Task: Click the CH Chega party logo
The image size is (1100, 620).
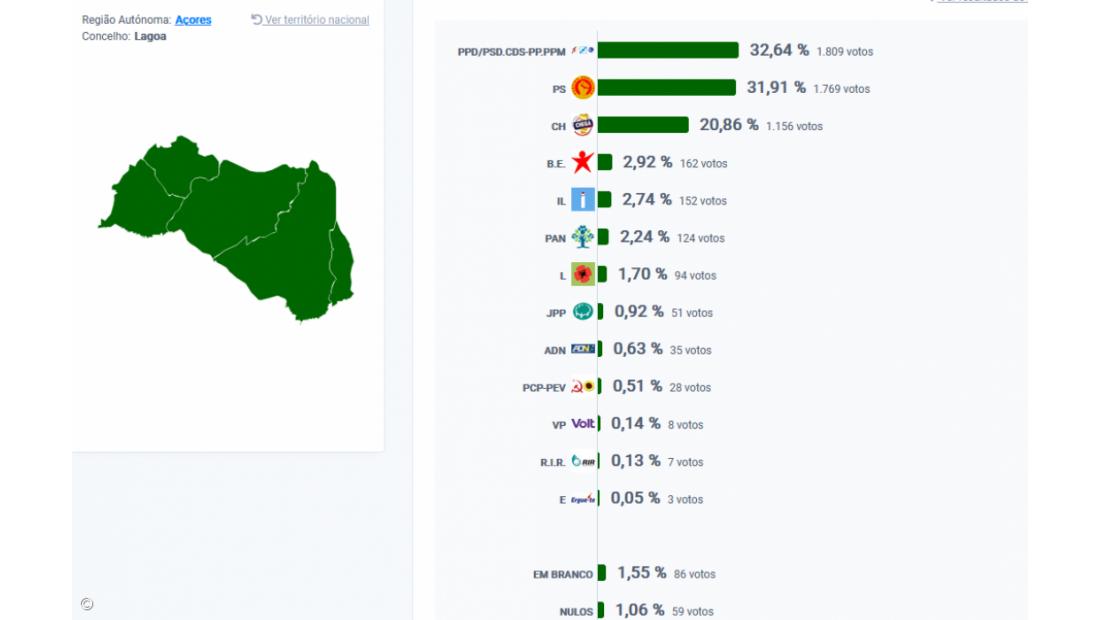Action: click(583, 126)
